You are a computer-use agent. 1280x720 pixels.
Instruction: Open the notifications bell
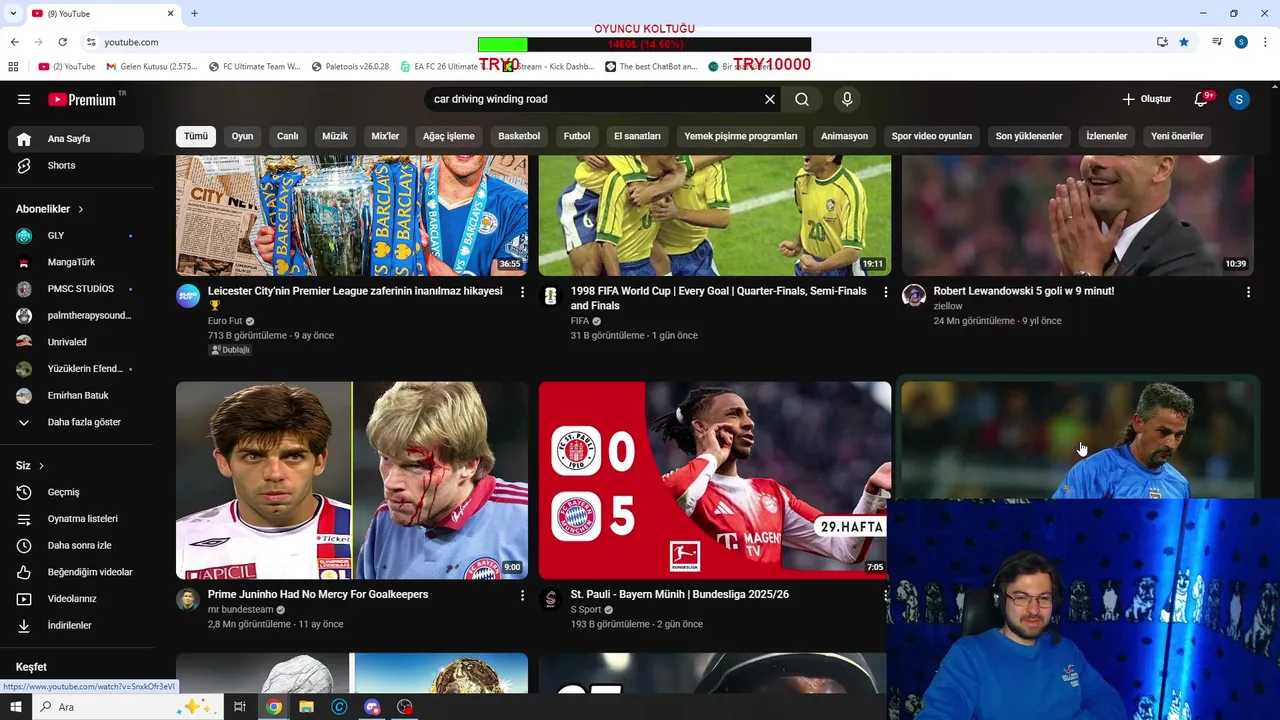(x=1202, y=99)
